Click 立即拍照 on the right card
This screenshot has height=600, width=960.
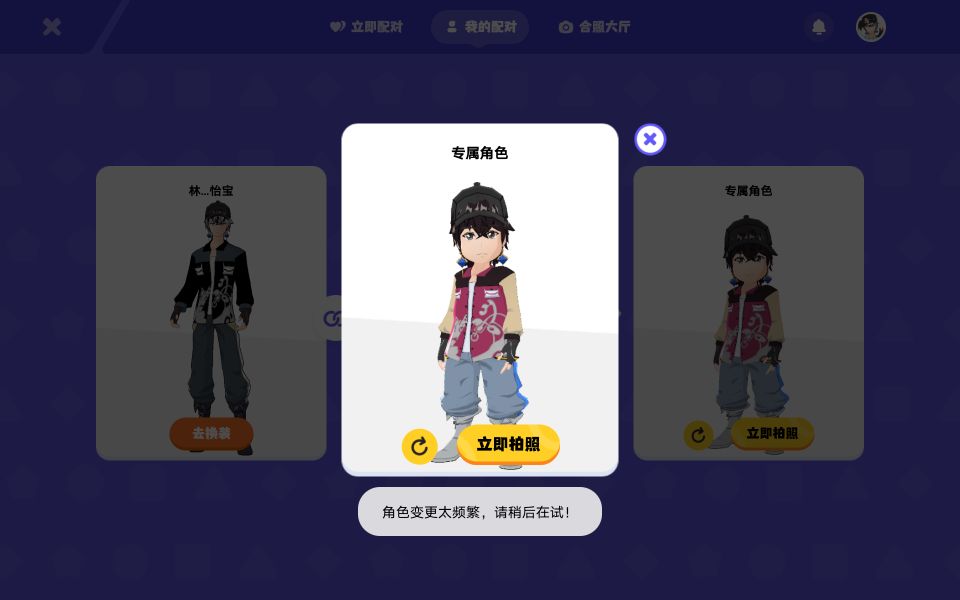[772, 433]
